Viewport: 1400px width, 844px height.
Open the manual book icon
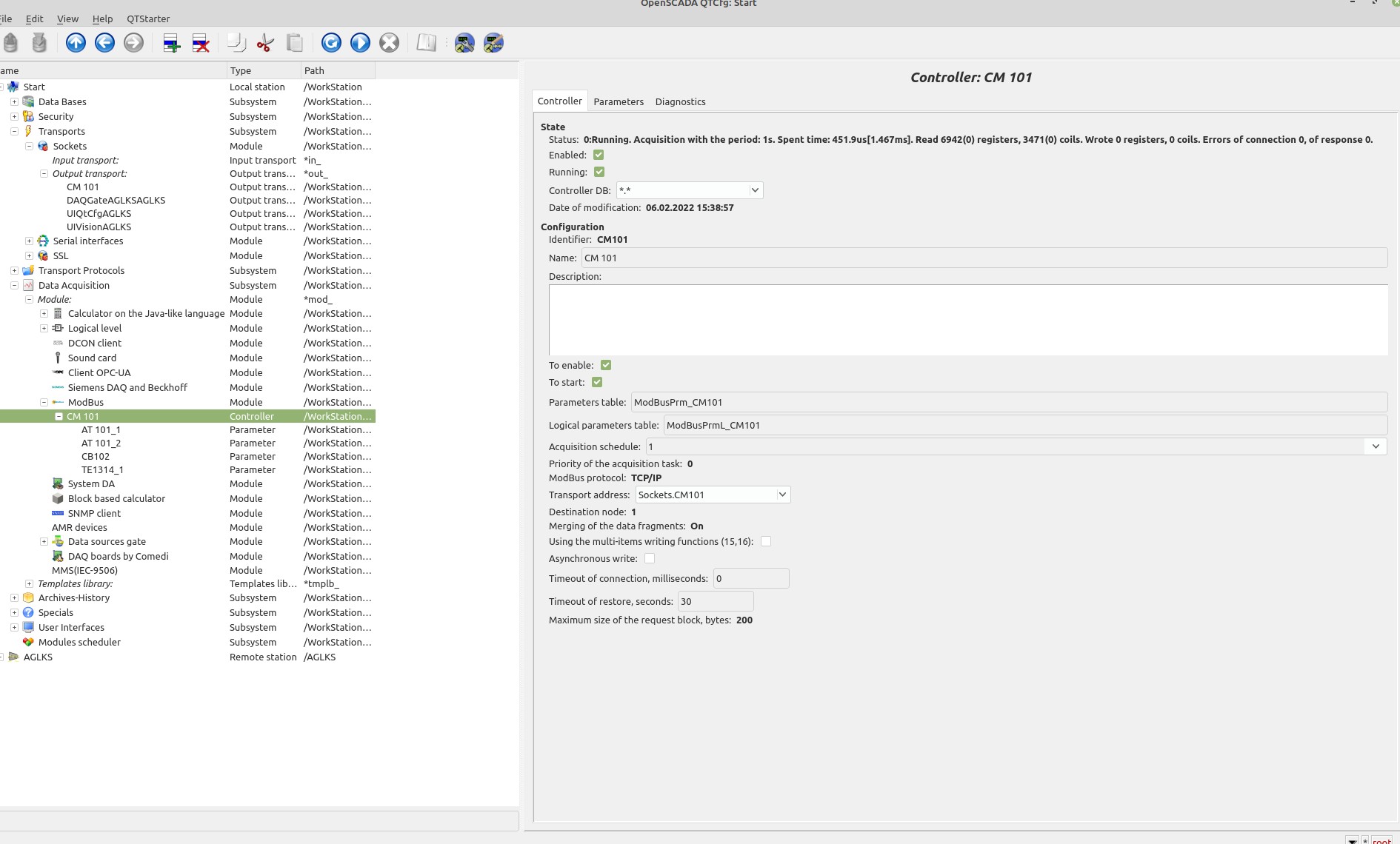pyautogui.click(x=426, y=43)
